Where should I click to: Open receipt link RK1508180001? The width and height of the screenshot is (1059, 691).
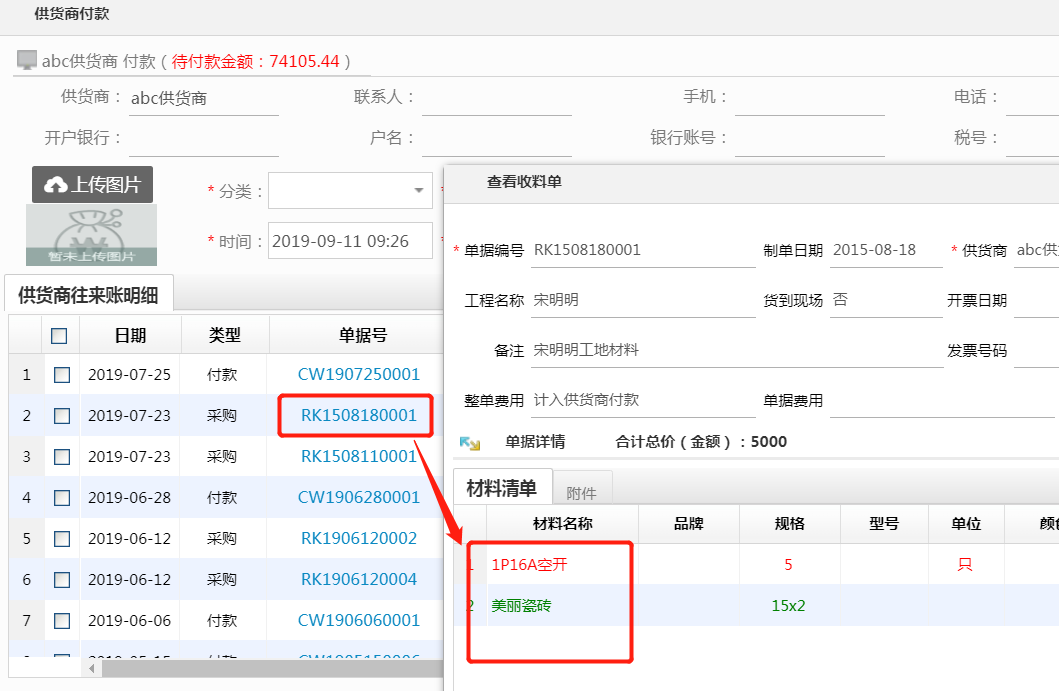coord(359,416)
